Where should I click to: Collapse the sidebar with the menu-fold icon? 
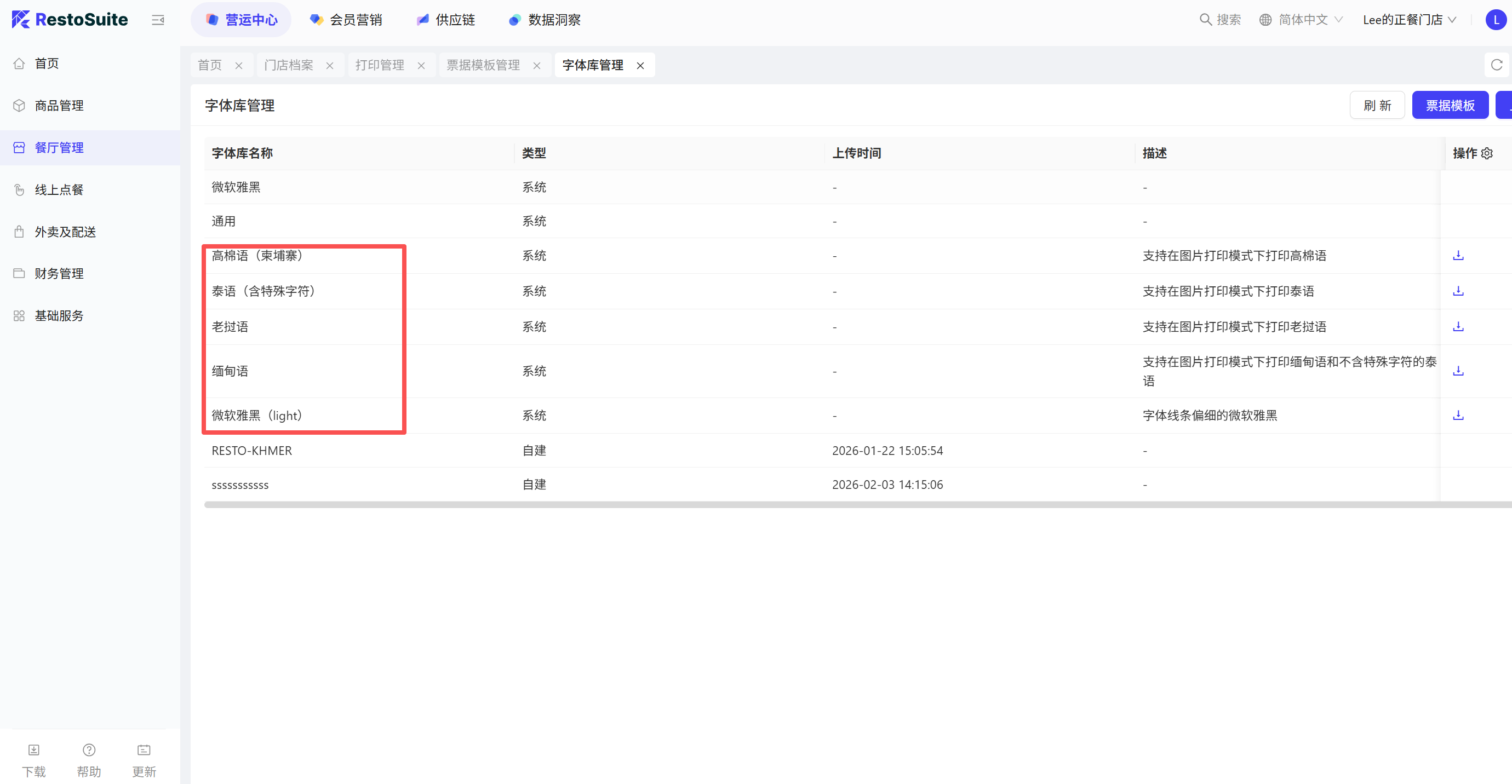coord(158,20)
